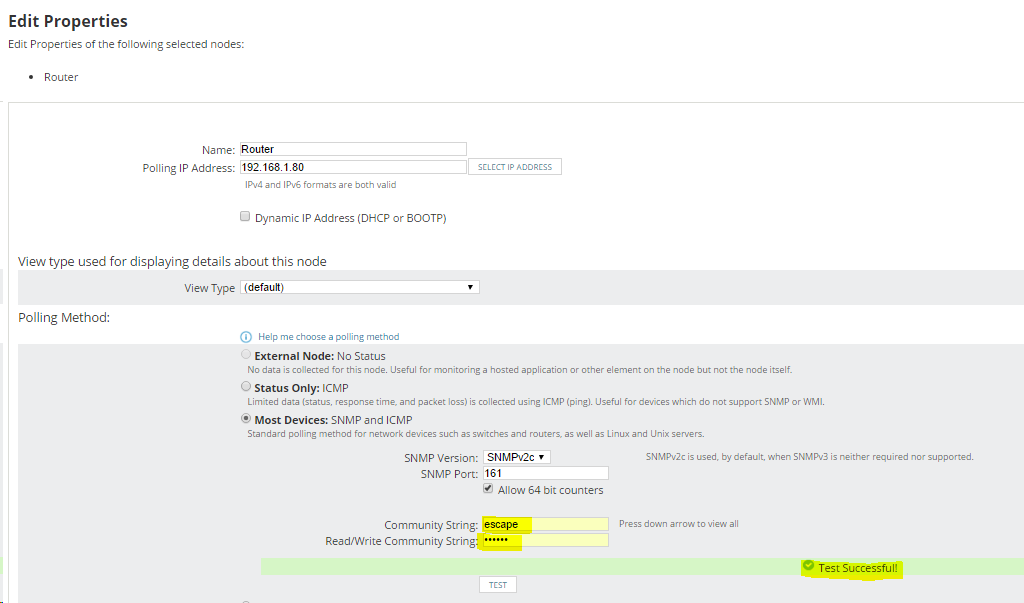Select External Node: No Status polling
The height and width of the screenshot is (603, 1024).
coord(246,354)
